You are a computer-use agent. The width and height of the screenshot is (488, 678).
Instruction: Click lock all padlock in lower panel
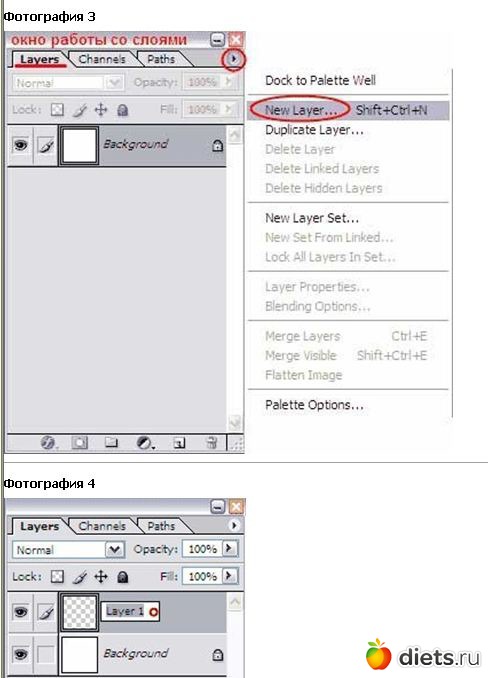pyautogui.click(x=123, y=576)
